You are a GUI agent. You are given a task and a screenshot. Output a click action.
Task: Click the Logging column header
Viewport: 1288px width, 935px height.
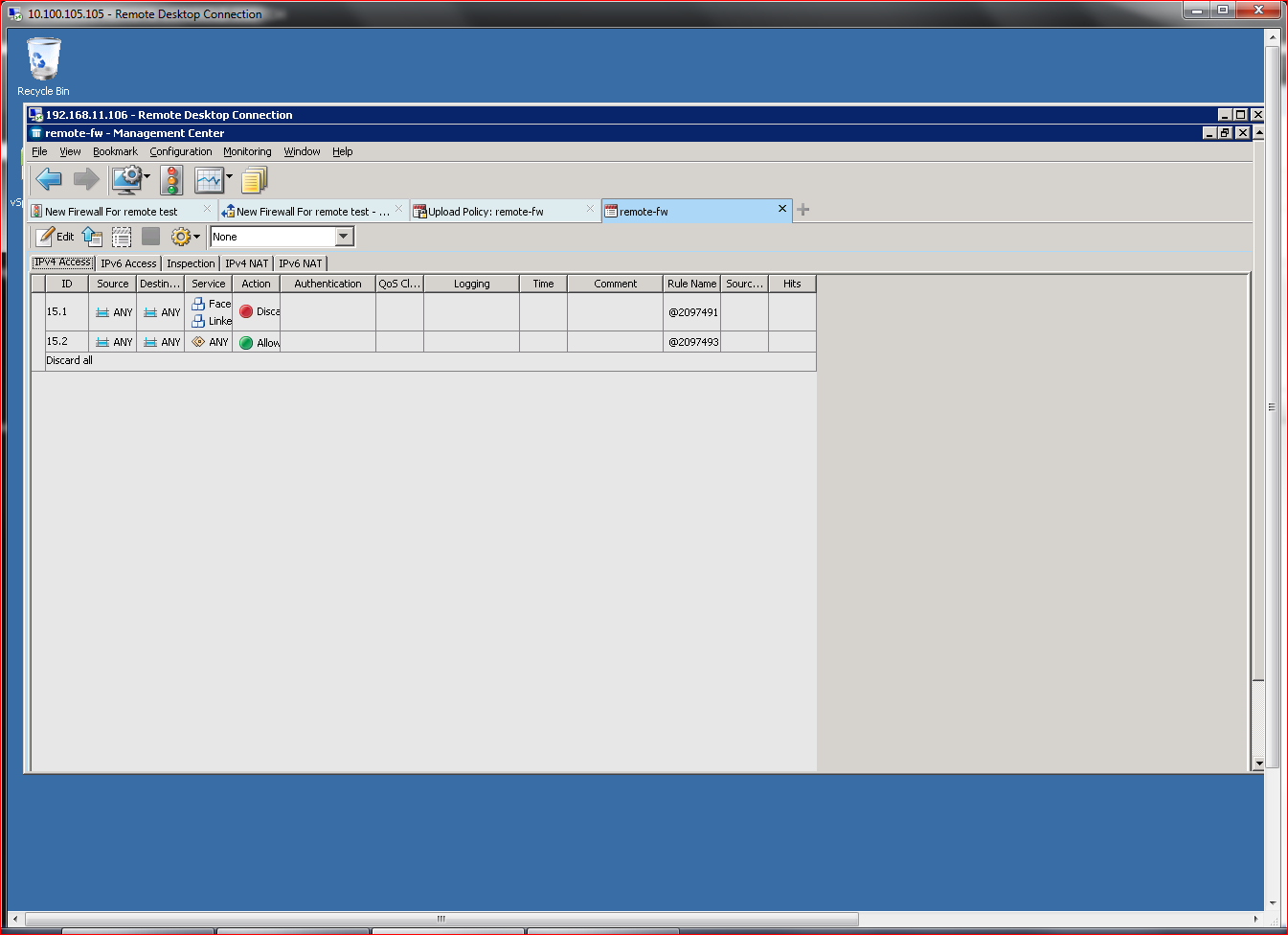[471, 284]
